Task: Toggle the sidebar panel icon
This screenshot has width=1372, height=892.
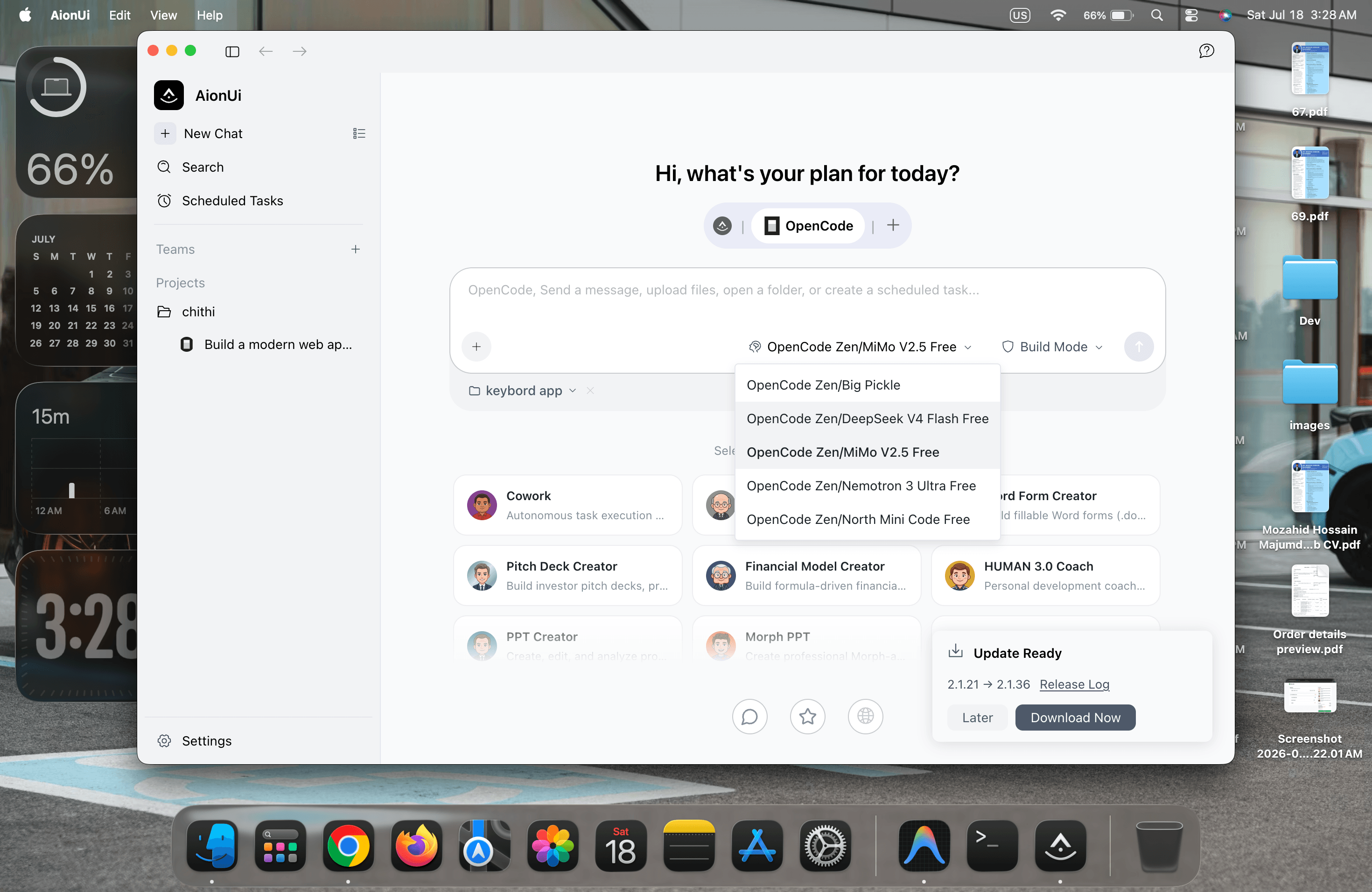Action: [232, 52]
